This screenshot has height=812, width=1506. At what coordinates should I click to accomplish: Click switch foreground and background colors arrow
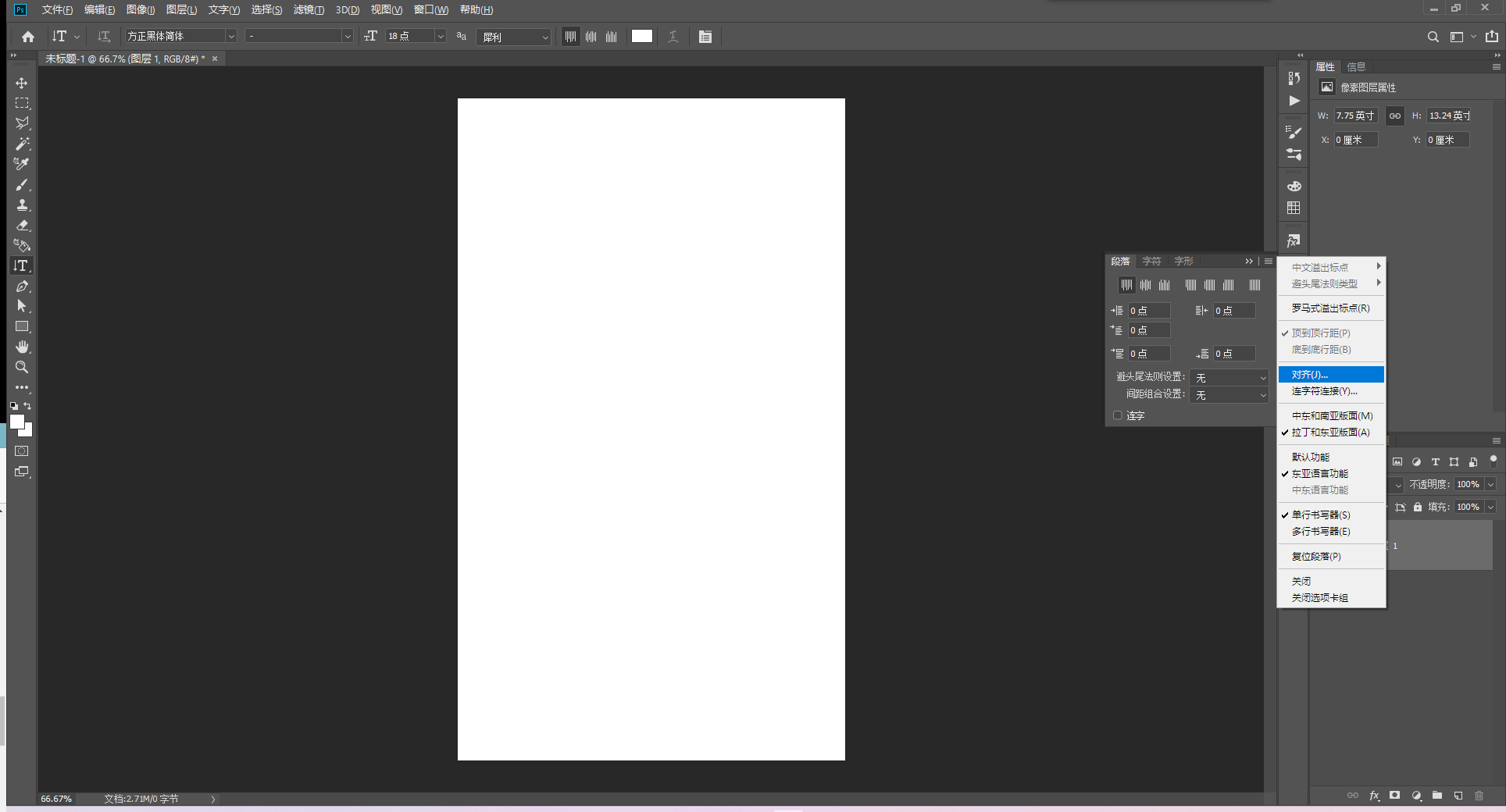[x=27, y=406]
